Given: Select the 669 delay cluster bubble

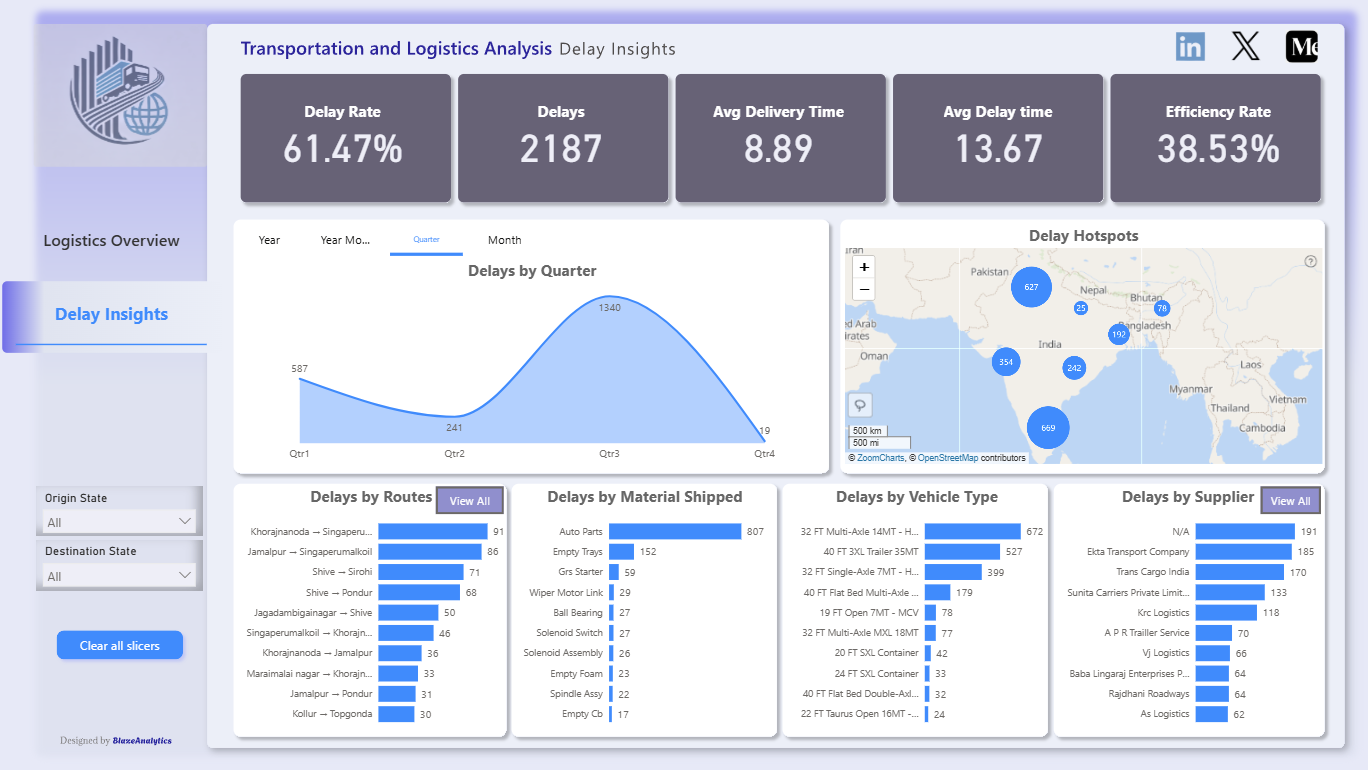Looking at the screenshot, I should 1048,428.
